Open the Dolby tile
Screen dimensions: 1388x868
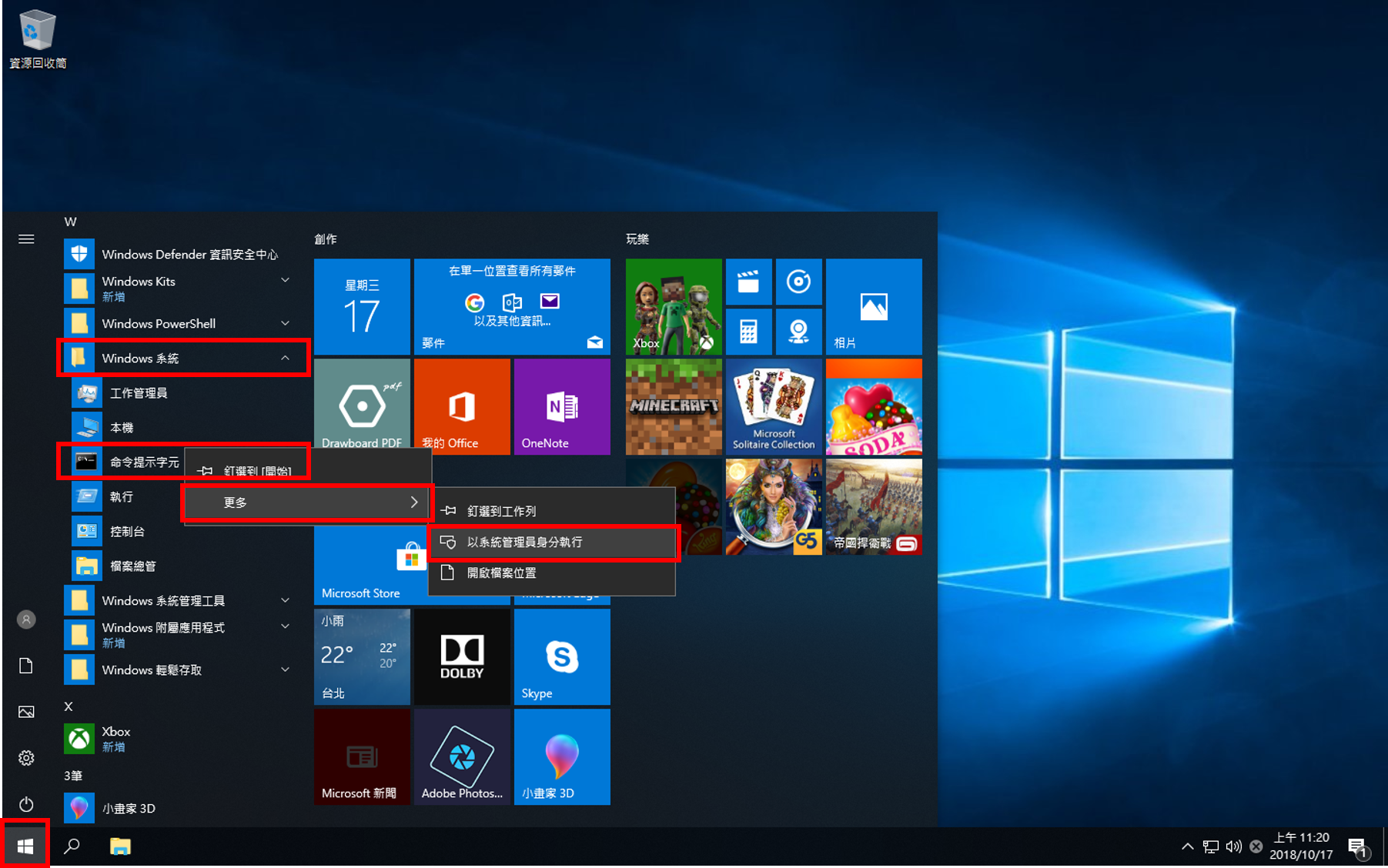coord(462,657)
